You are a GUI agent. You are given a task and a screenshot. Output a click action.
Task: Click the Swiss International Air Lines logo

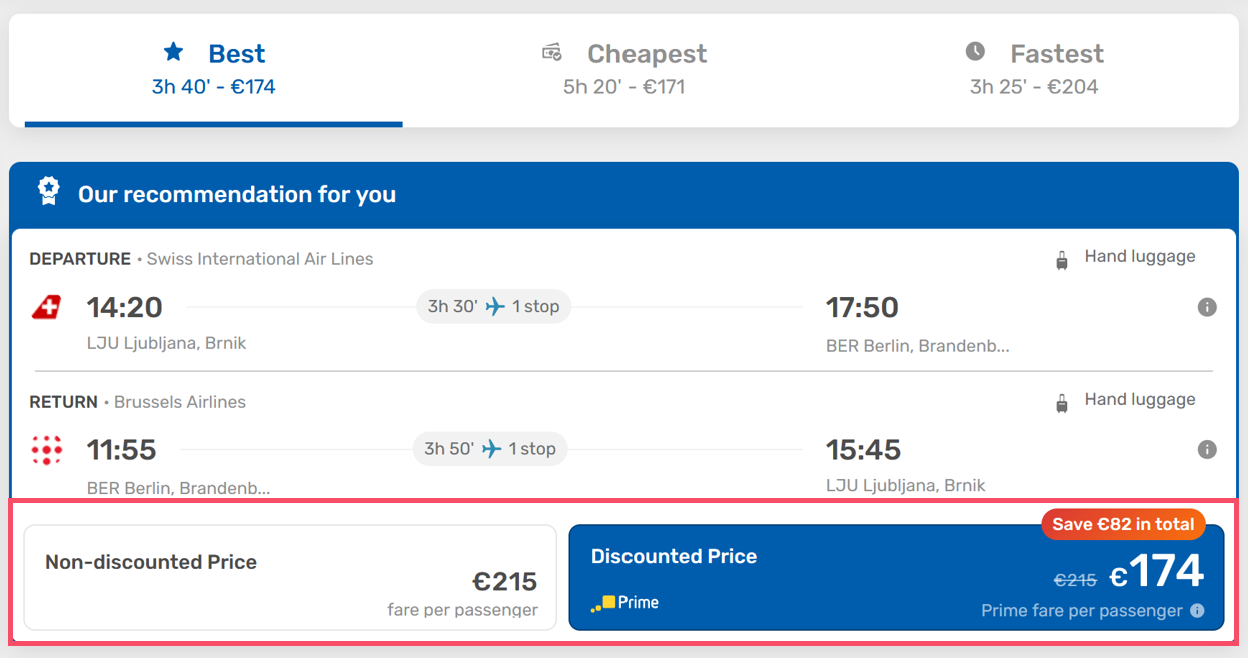(47, 307)
